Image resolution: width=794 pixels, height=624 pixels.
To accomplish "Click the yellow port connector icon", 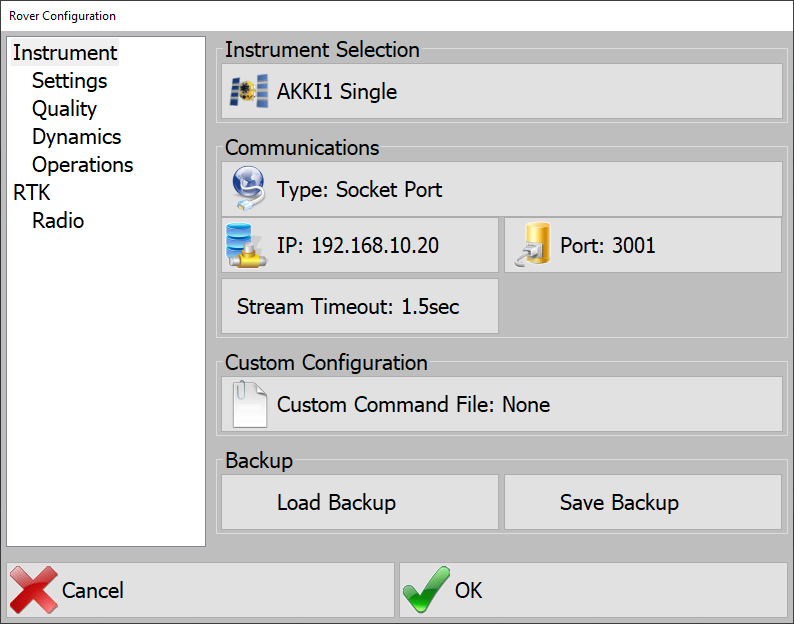I will click(532, 245).
